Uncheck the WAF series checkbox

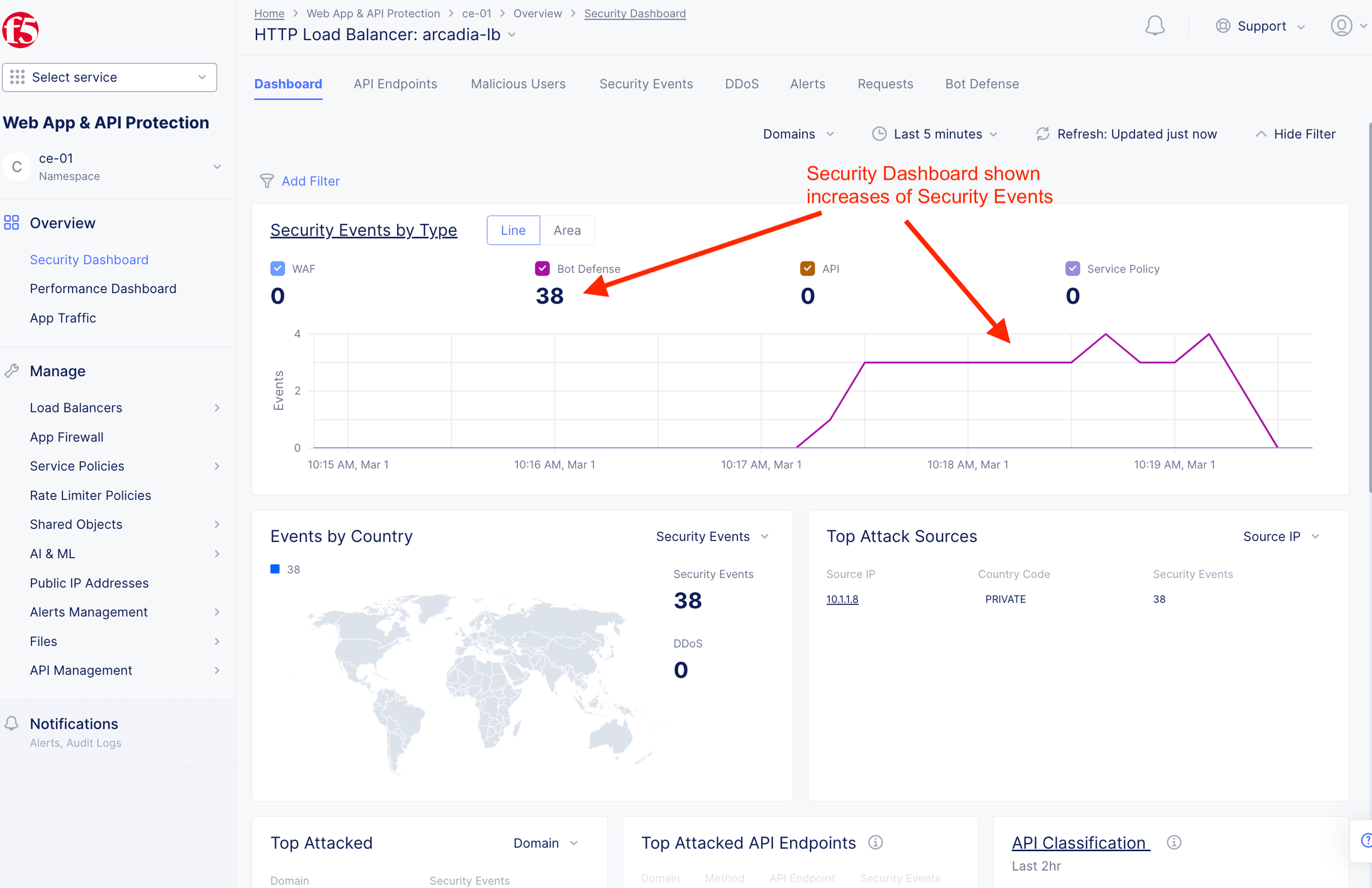click(x=277, y=269)
